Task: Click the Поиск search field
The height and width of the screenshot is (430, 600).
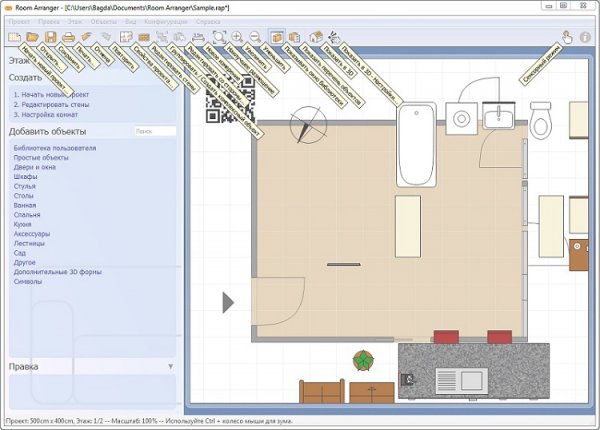Action: coord(155,131)
